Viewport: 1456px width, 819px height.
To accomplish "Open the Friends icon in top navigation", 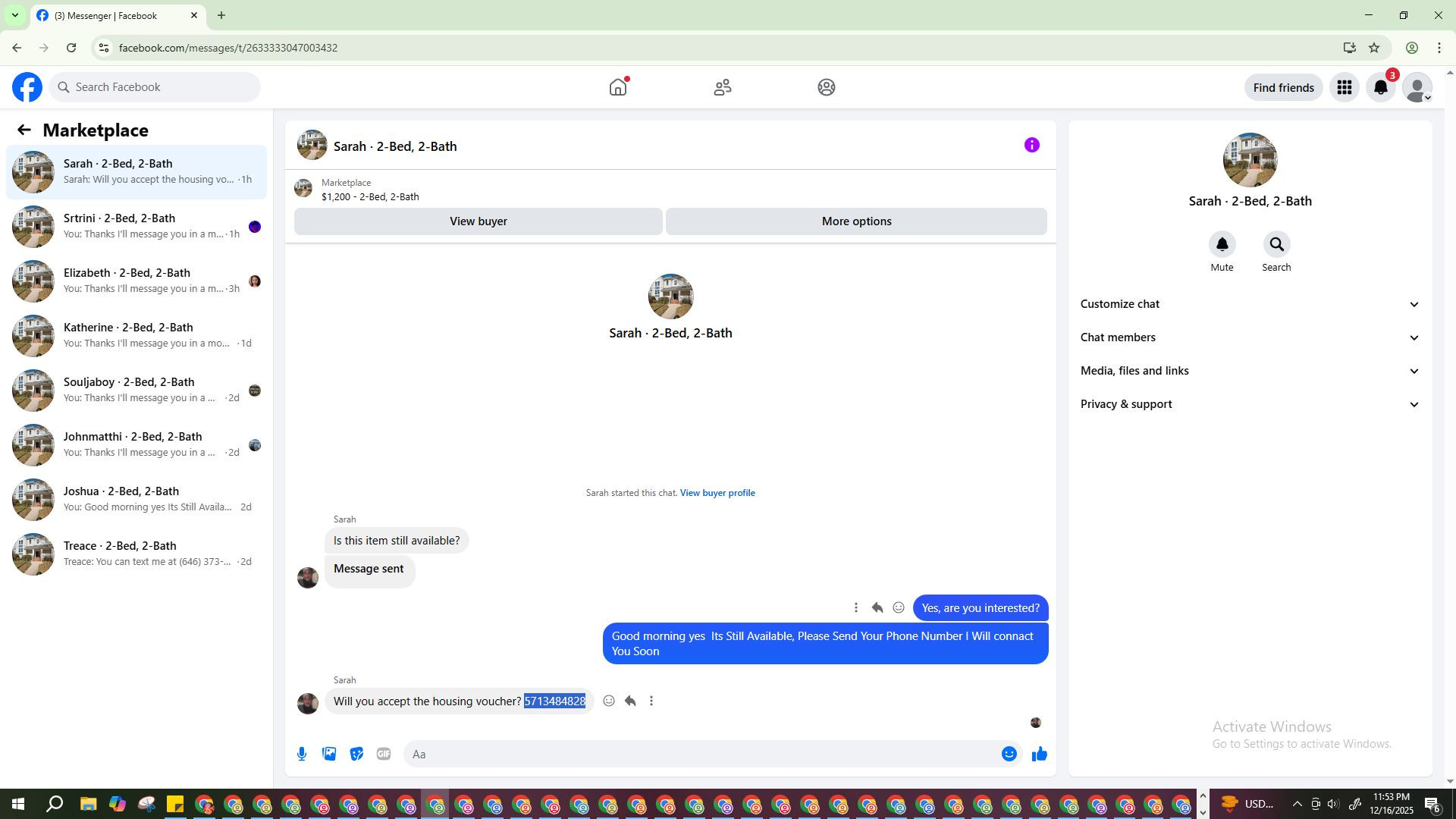I will [x=723, y=87].
